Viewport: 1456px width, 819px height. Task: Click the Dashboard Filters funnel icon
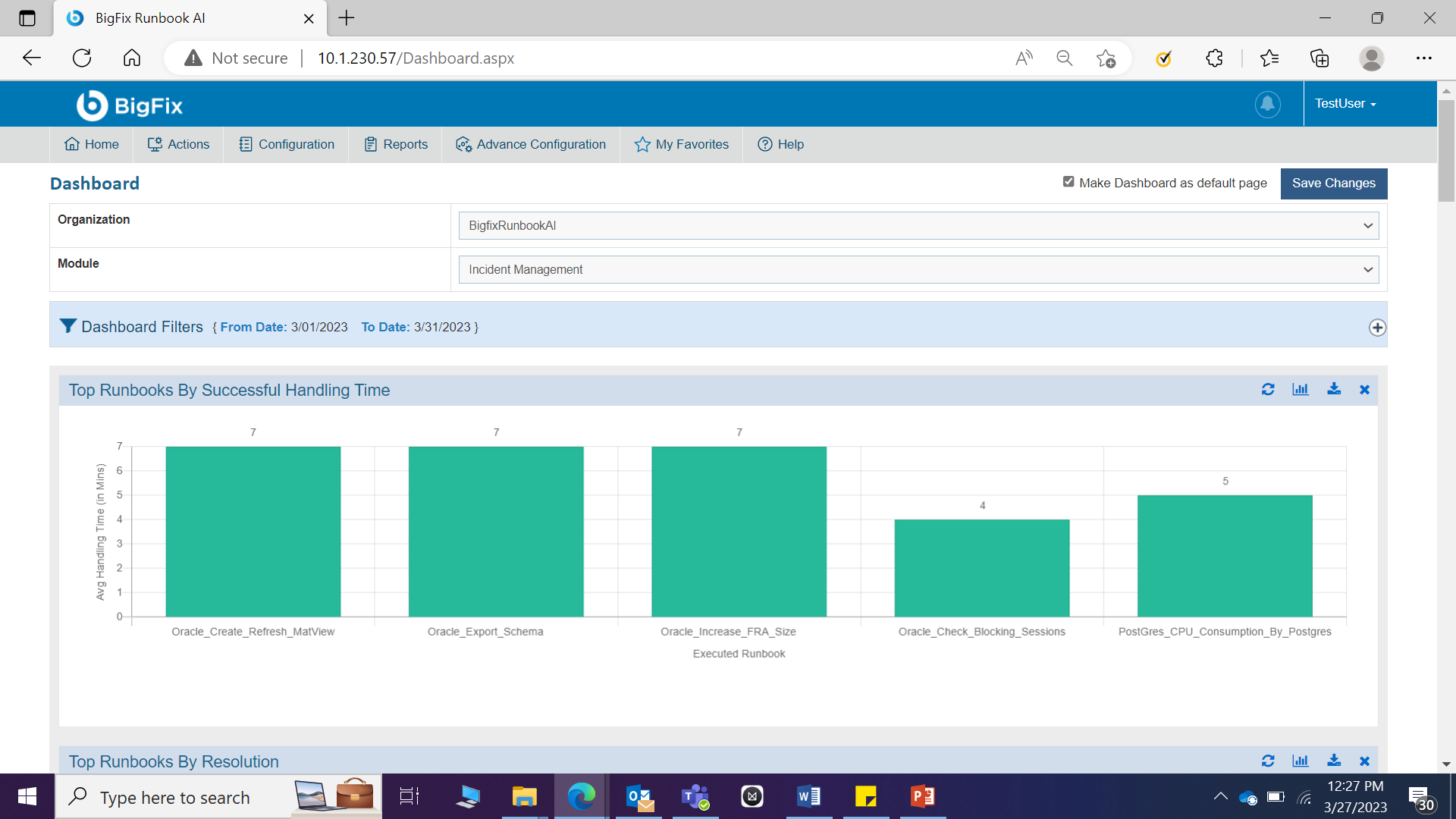tap(67, 326)
